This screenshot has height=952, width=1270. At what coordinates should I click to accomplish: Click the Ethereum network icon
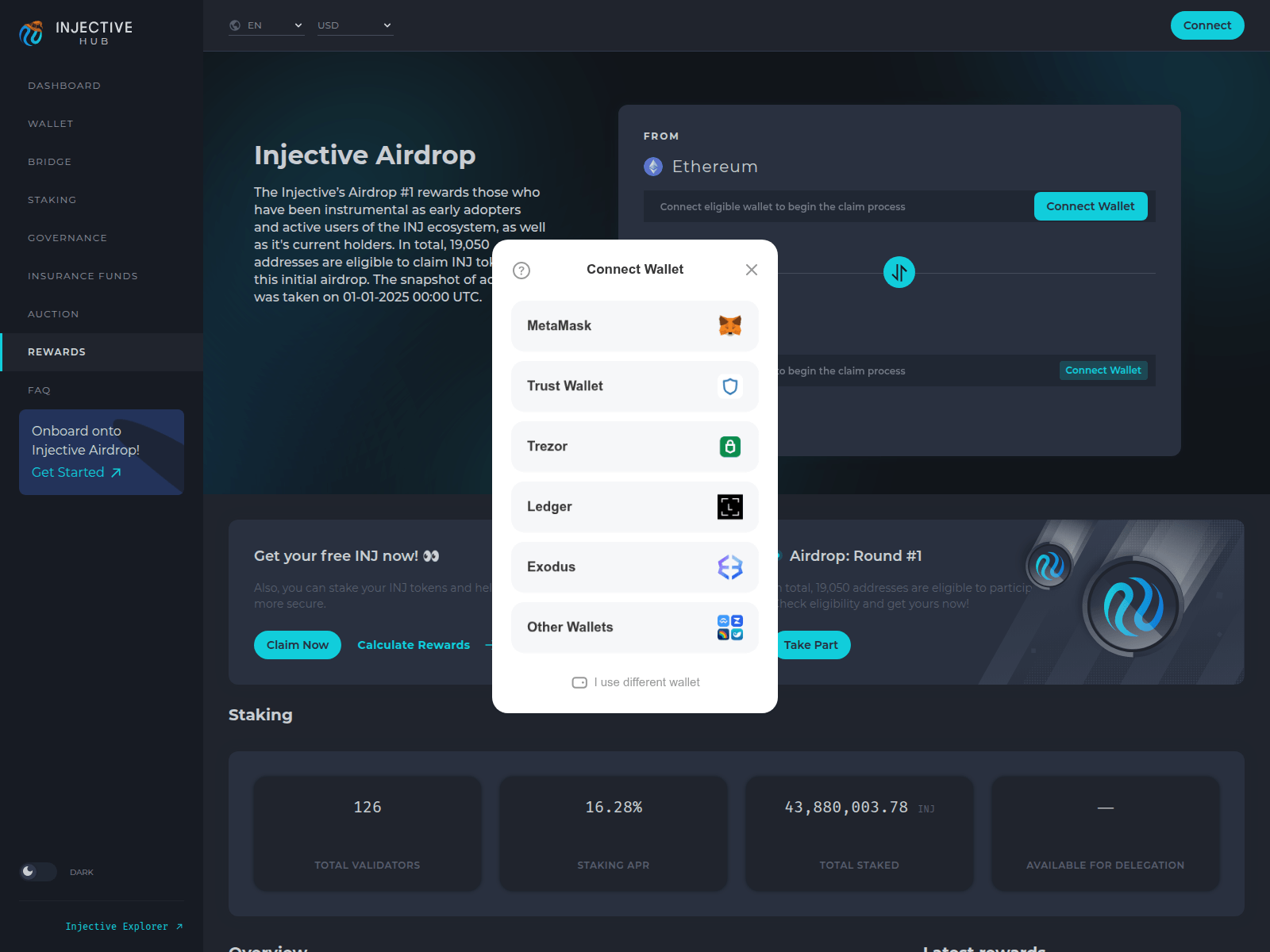pyautogui.click(x=653, y=167)
